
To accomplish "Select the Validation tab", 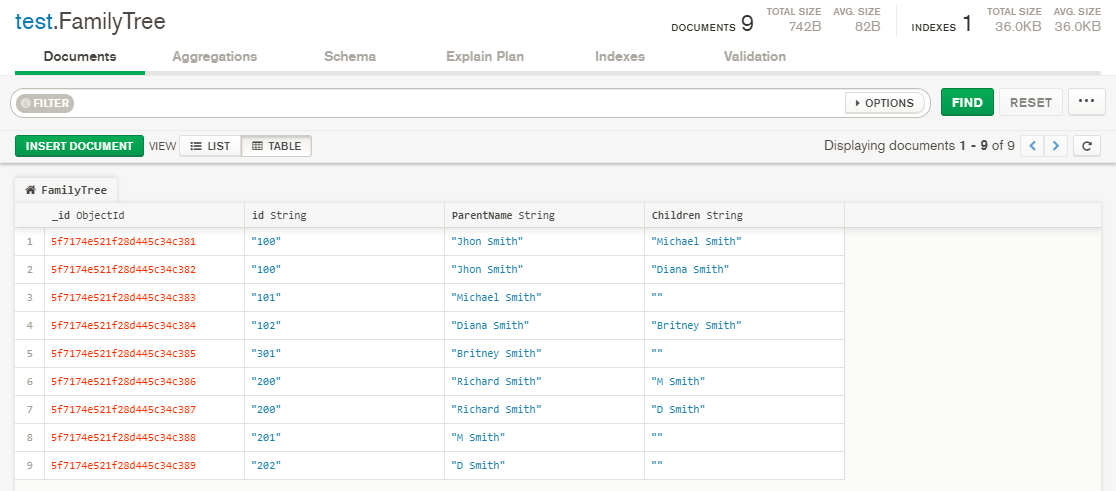I will click(754, 57).
